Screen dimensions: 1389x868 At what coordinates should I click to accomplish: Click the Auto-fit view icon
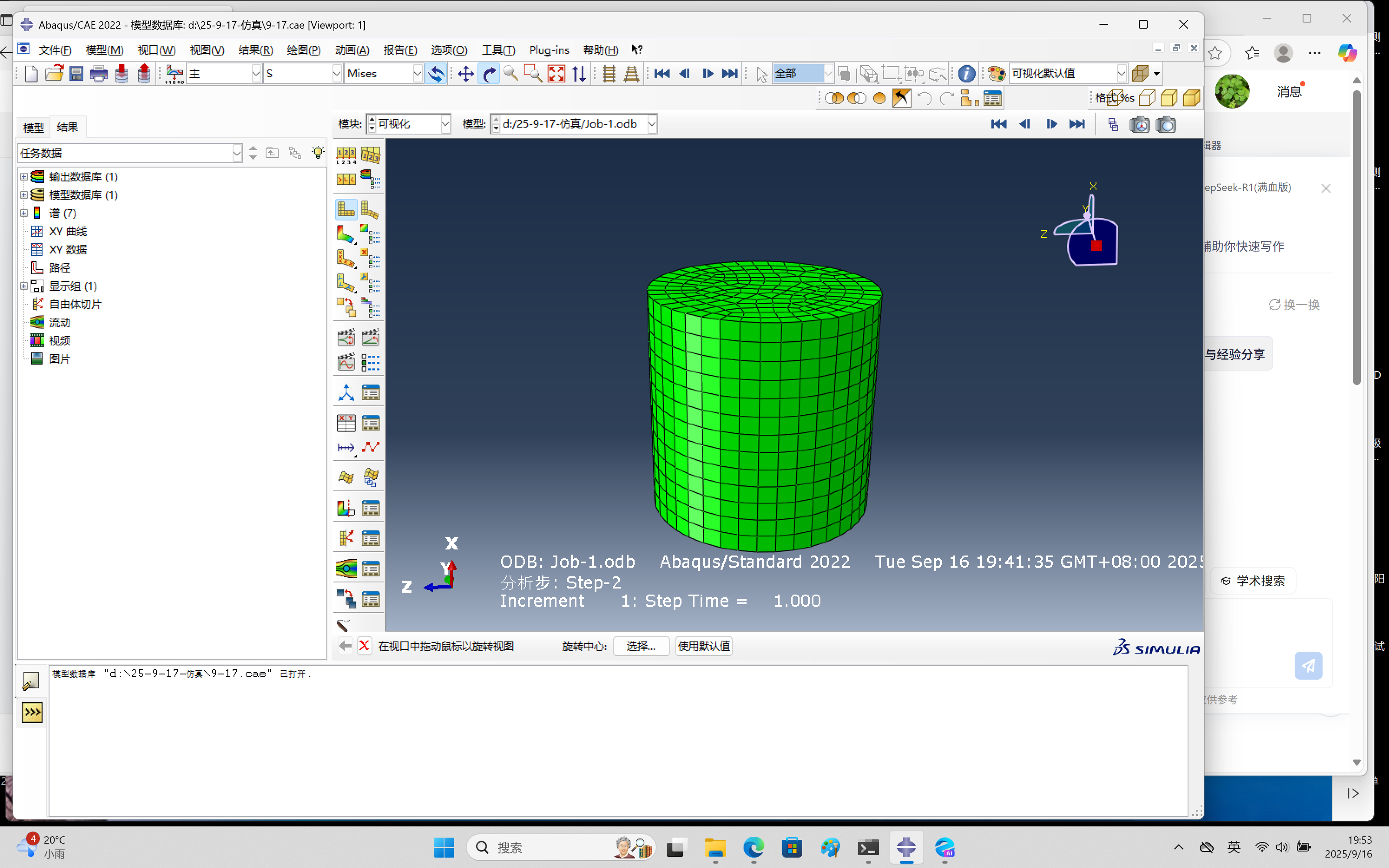pyautogui.click(x=556, y=73)
